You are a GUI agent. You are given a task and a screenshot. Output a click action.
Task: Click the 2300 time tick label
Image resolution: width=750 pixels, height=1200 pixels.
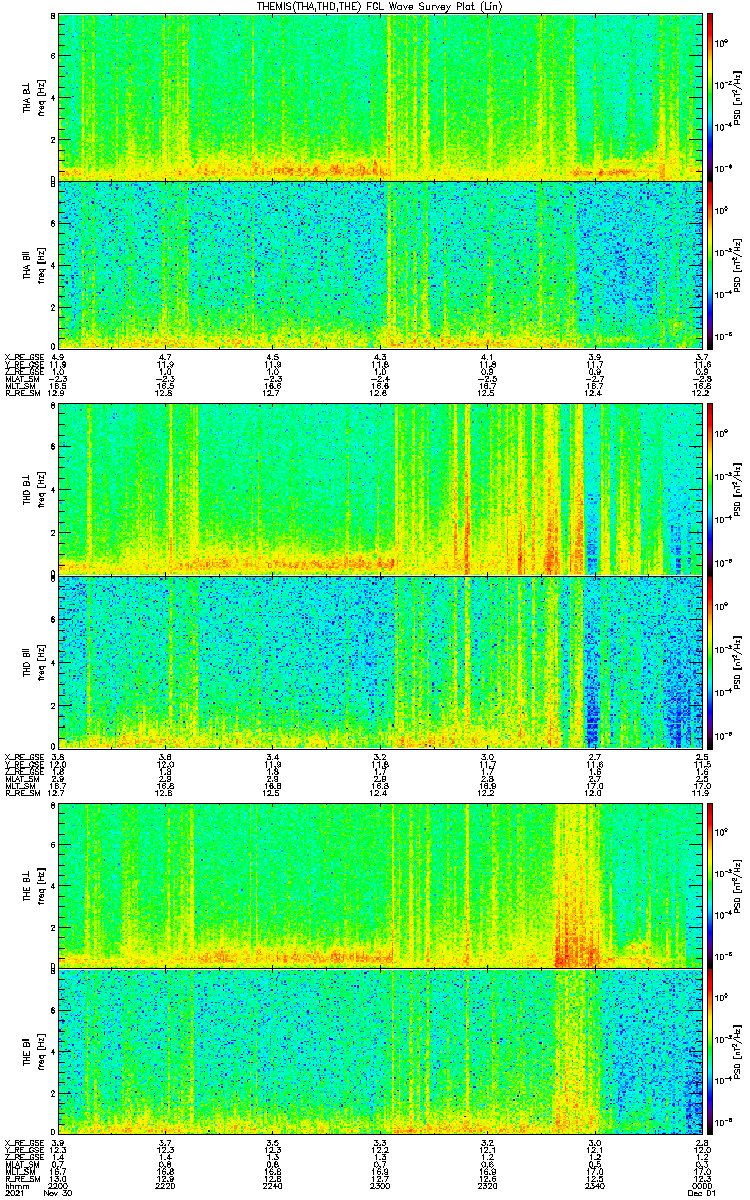click(380, 1185)
